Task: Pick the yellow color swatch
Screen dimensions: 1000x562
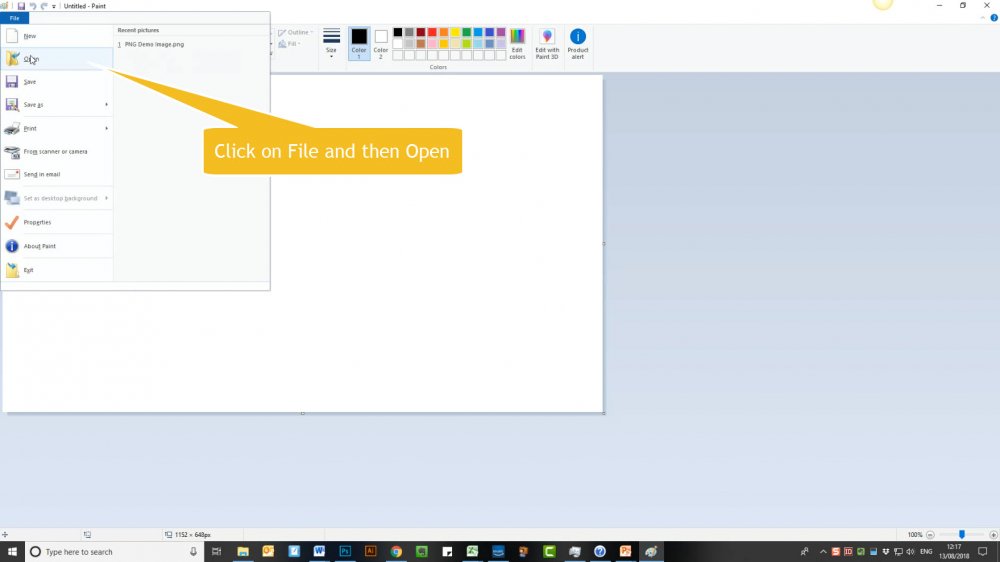Action: (x=455, y=33)
